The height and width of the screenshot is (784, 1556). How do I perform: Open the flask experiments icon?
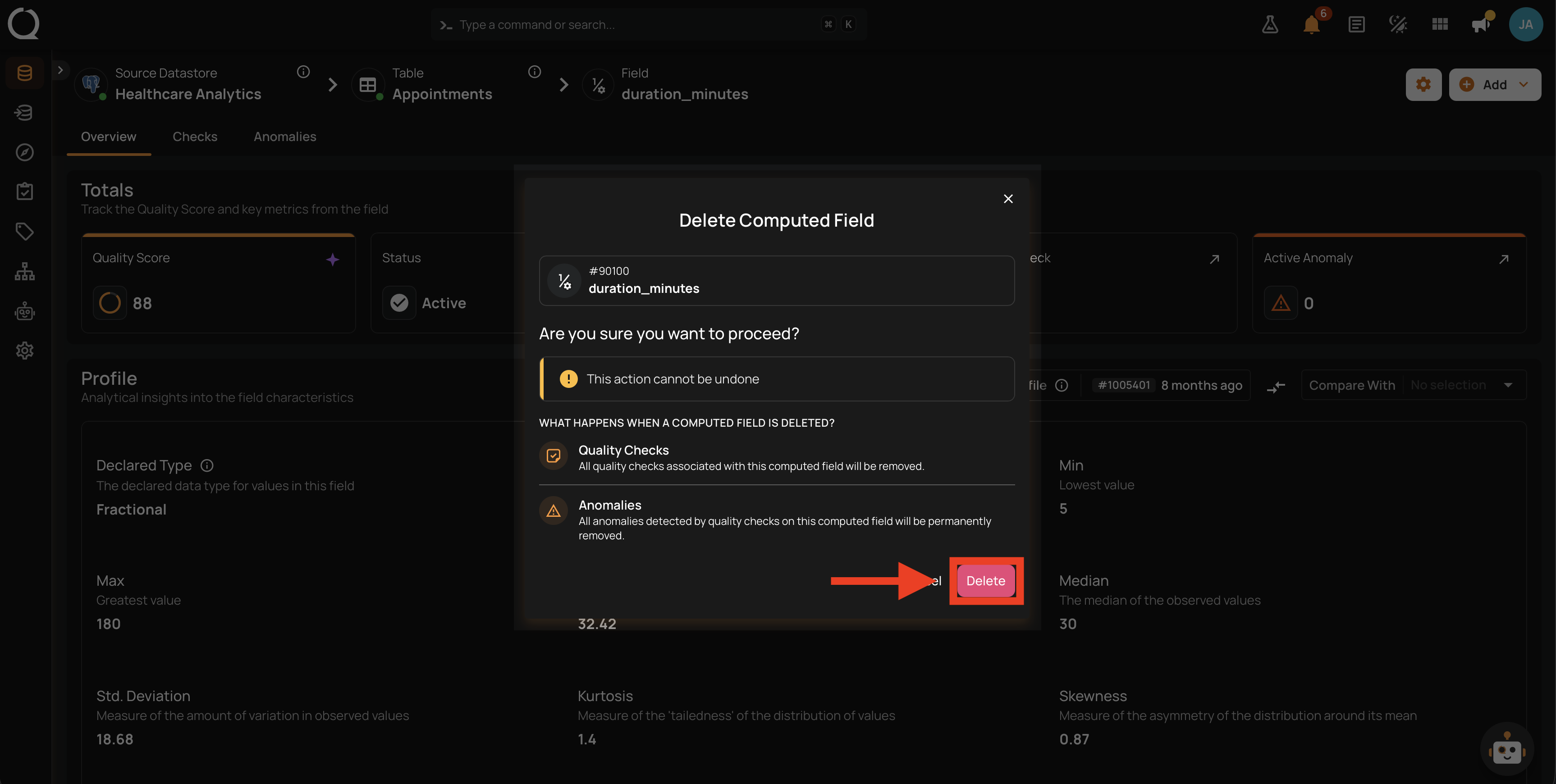[x=1270, y=24]
